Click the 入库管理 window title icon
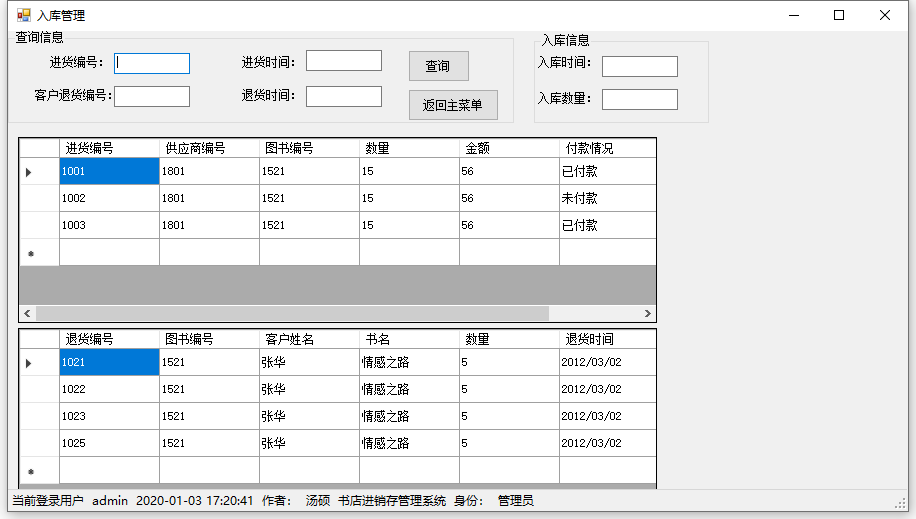Screen dimensions: 916x519 [x=23, y=15]
